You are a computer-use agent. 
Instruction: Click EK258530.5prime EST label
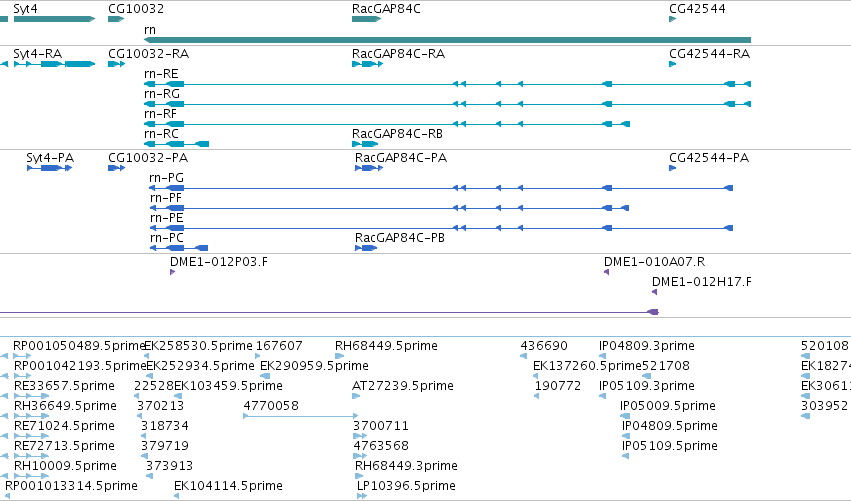coord(199,346)
